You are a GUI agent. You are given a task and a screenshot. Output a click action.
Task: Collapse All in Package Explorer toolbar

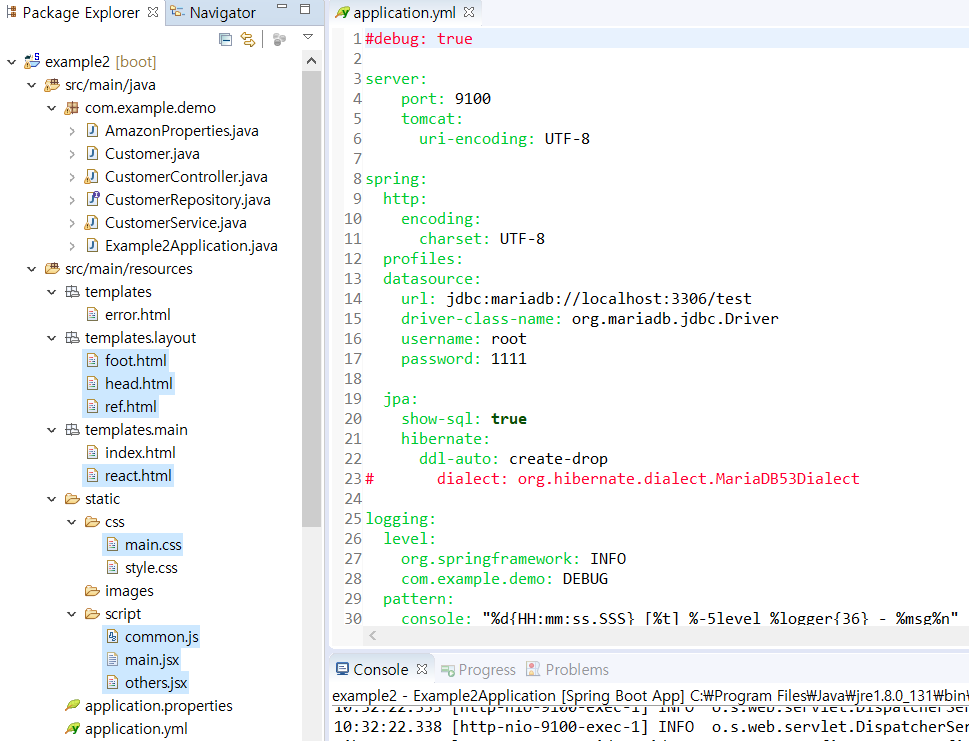[x=226, y=40]
